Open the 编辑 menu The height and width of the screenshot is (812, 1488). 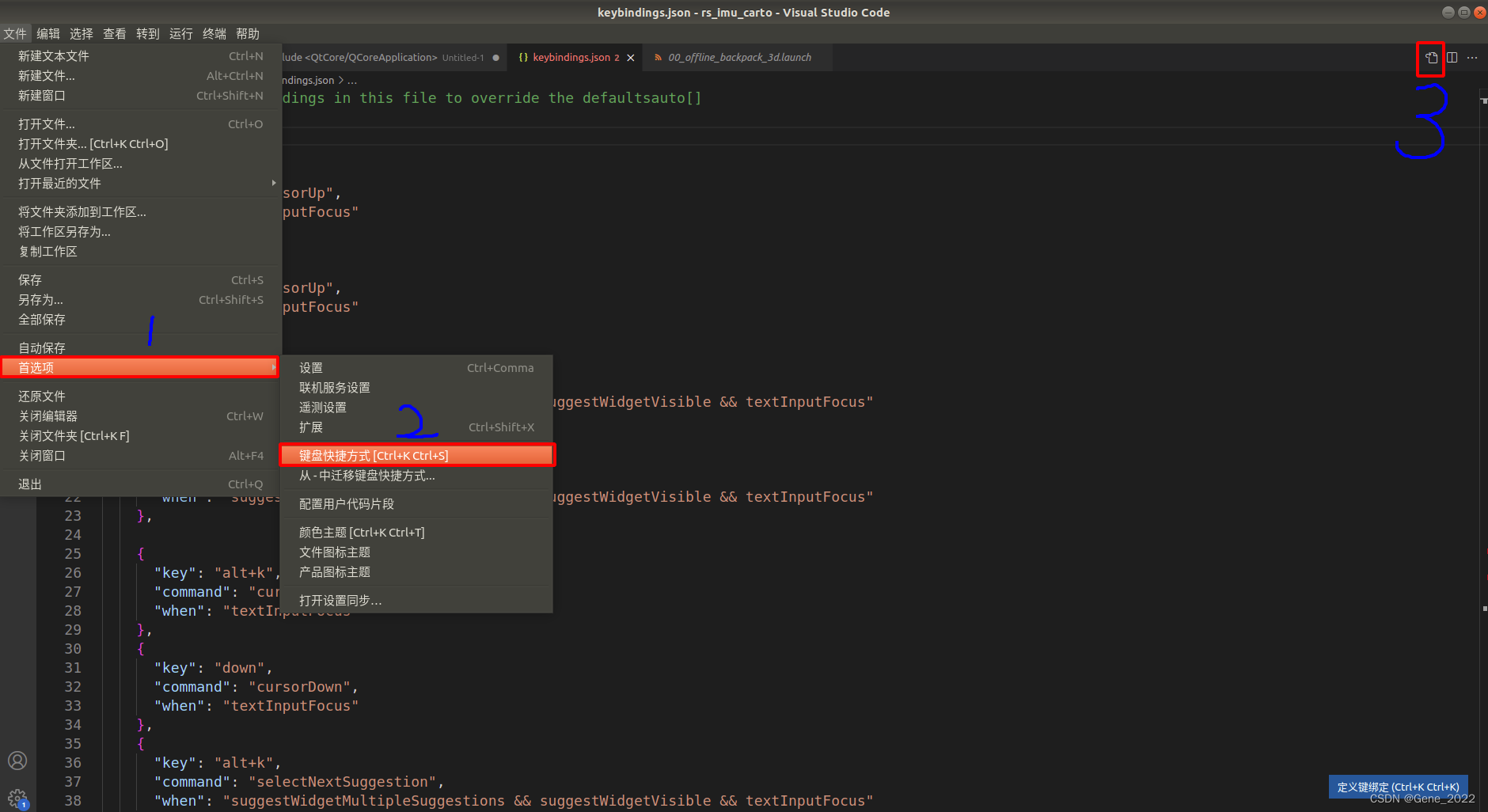48,34
